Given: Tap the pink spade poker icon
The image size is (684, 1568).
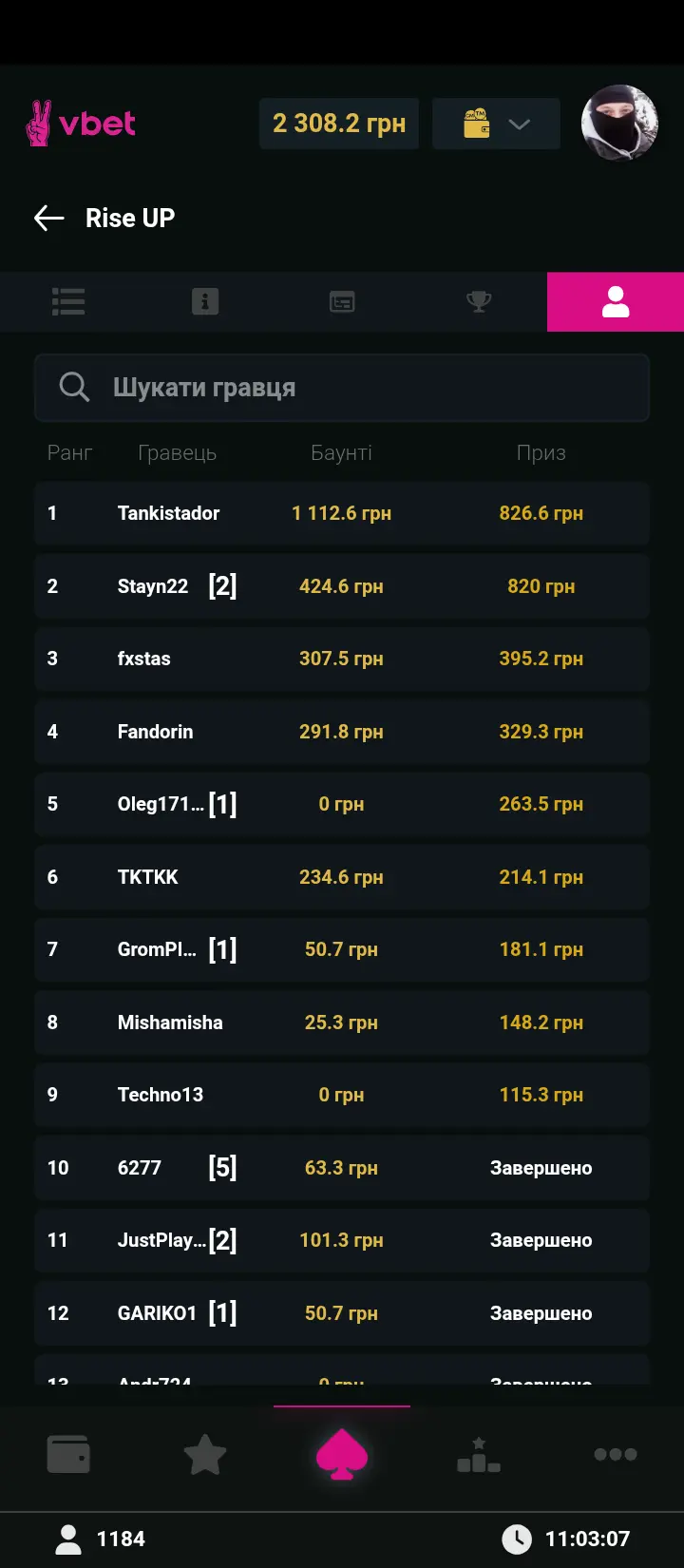Looking at the screenshot, I should pos(342,1455).
